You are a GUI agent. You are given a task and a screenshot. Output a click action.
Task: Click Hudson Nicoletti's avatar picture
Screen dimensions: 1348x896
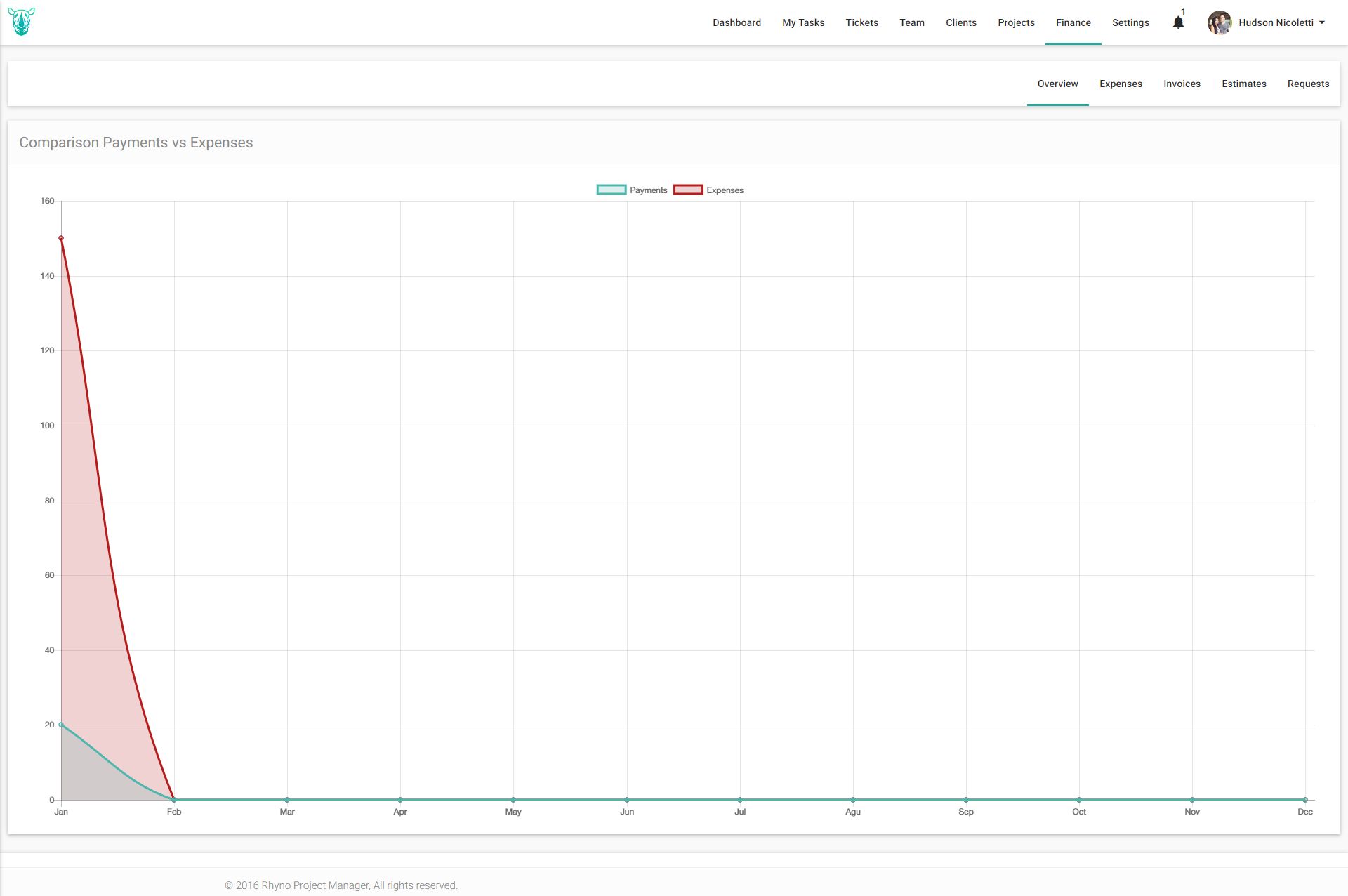click(x=1220, y=22)
